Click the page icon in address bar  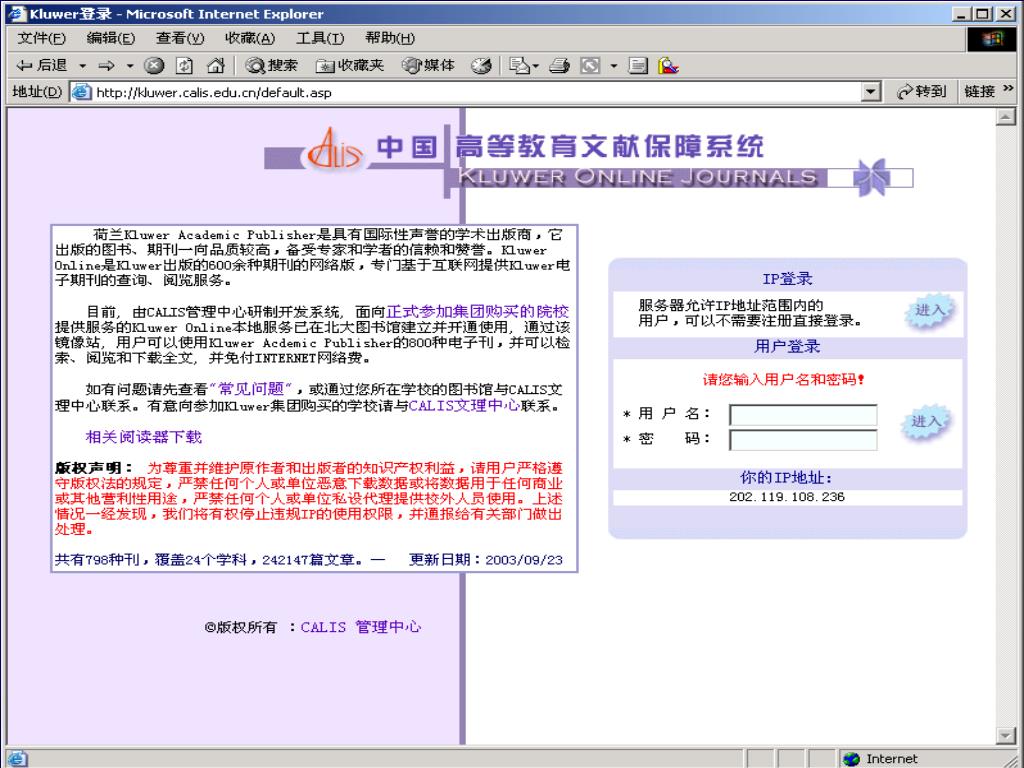[81, 92]
